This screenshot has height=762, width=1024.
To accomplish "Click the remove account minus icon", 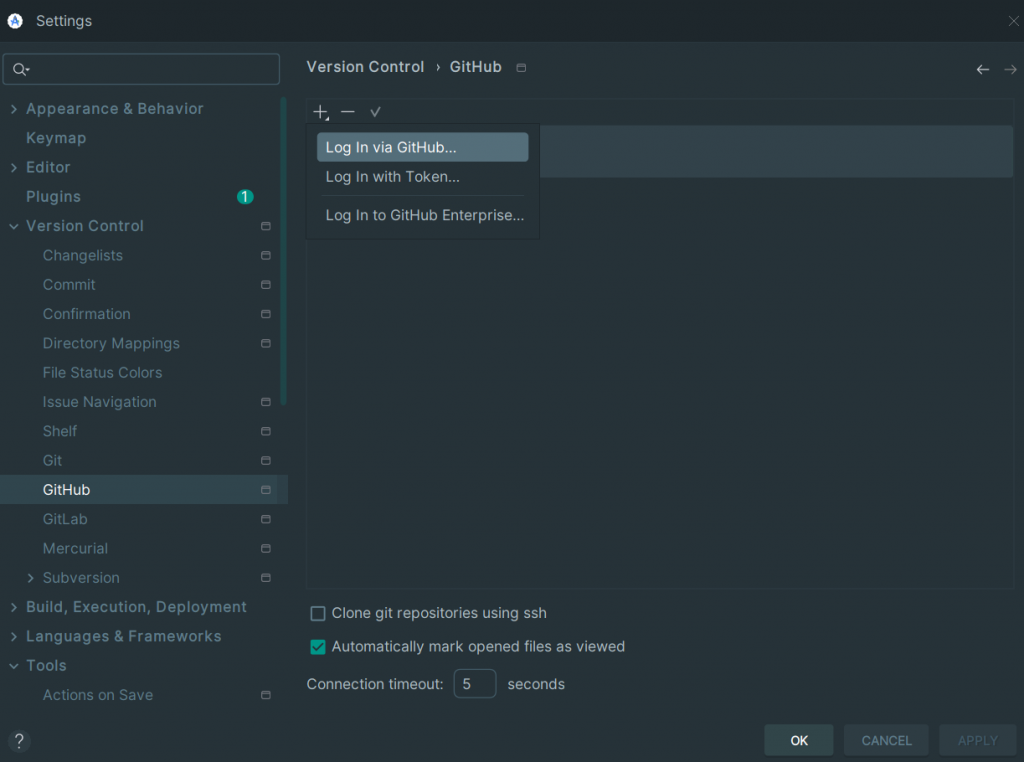I will [x=347, y=112].
